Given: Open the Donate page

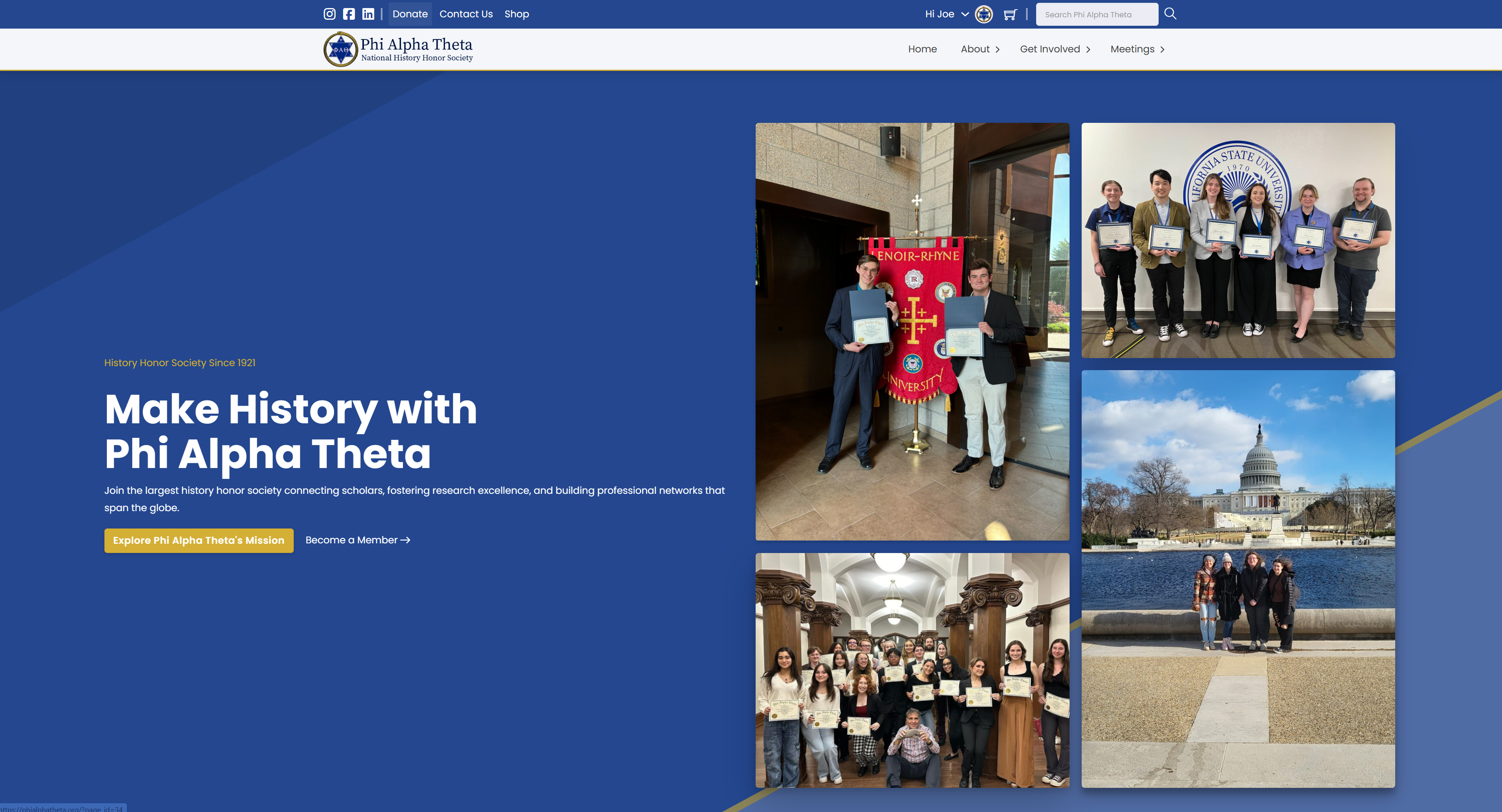Looking at the screenshot, I should pos(410,13).
